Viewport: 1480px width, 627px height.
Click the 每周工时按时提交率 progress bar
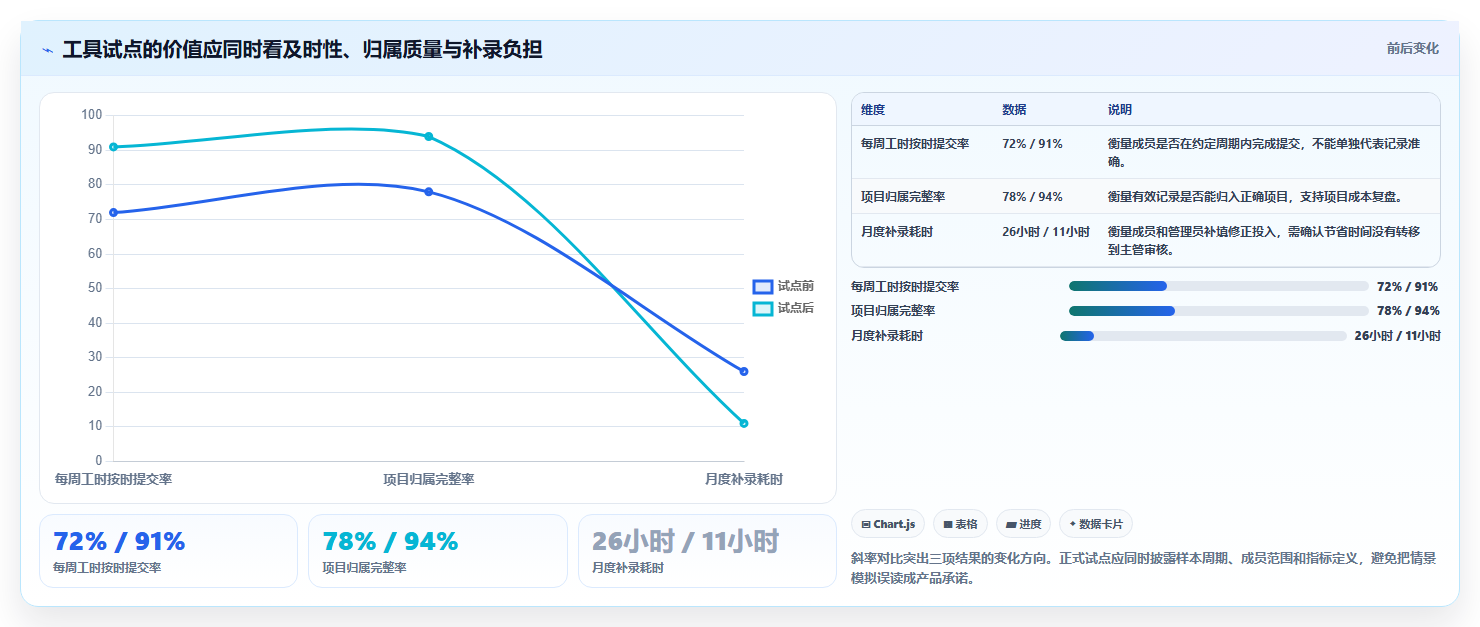1218,286
